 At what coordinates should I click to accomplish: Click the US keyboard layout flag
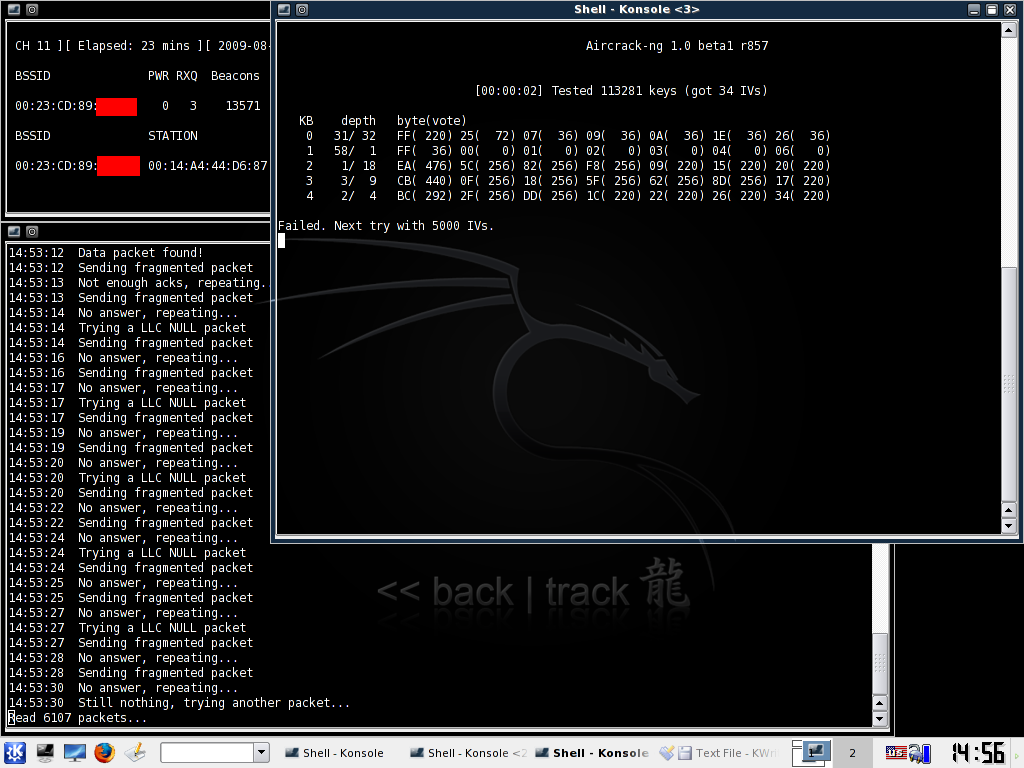(895, 753)
